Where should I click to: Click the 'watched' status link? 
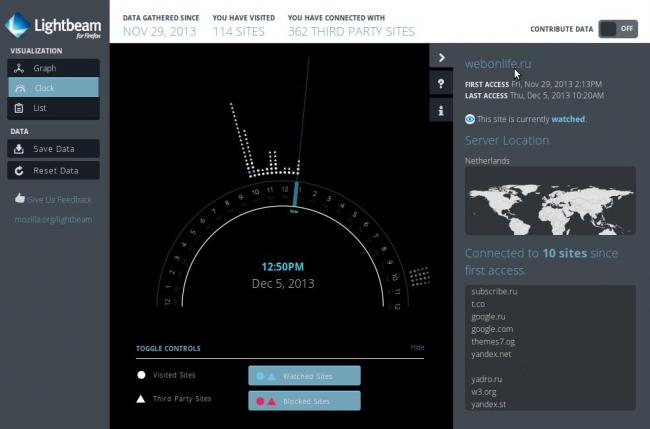coord(568,119)
